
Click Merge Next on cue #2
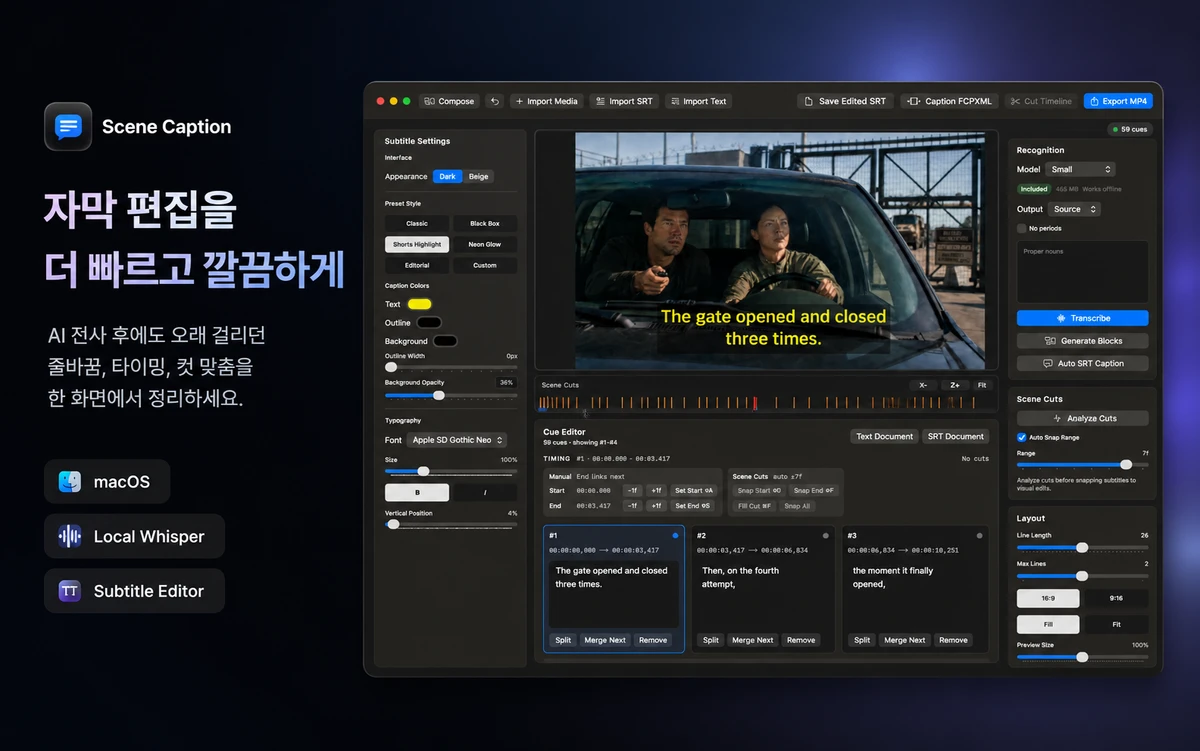pyautogui.click(x=752, y=640)
